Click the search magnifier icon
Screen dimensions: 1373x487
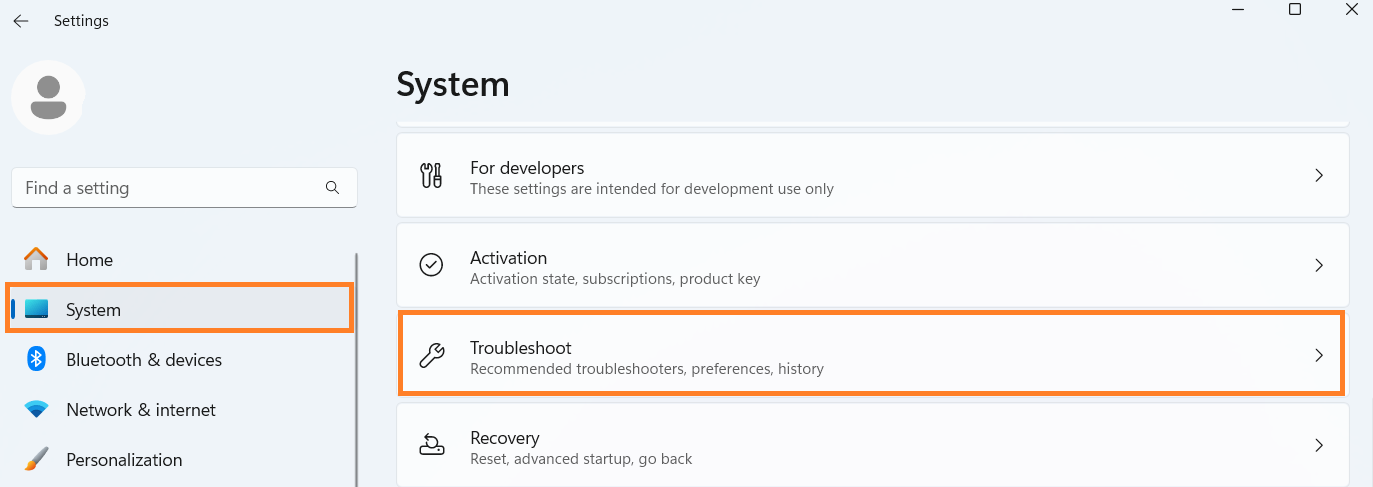[x=333, y=188]
